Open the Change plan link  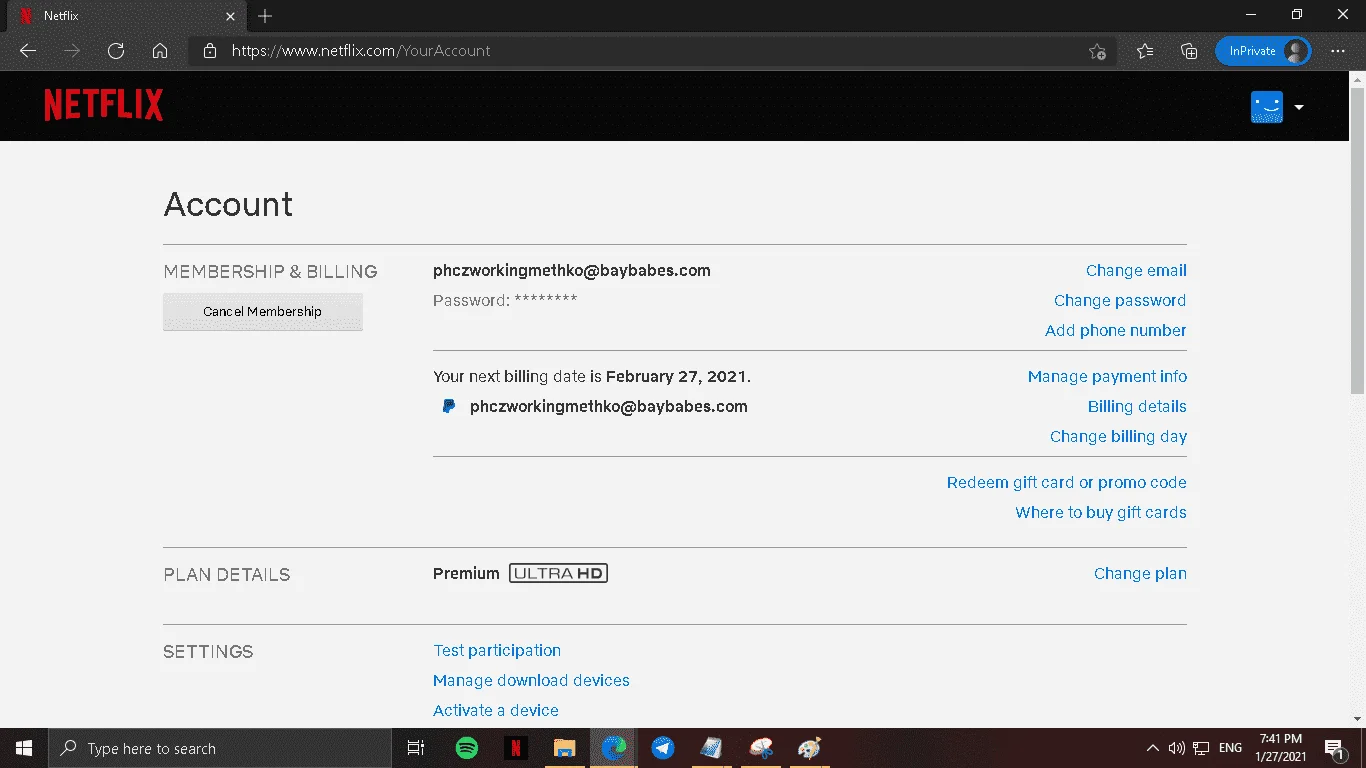(1140, 573)
